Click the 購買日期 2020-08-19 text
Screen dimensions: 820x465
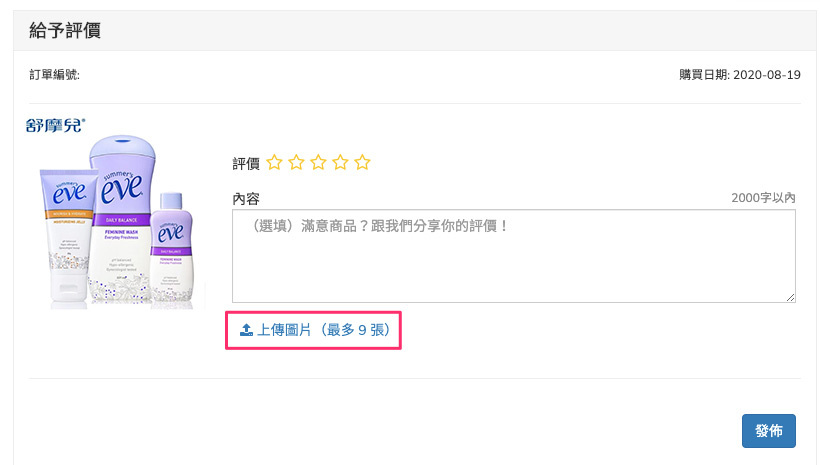(737, 75)
